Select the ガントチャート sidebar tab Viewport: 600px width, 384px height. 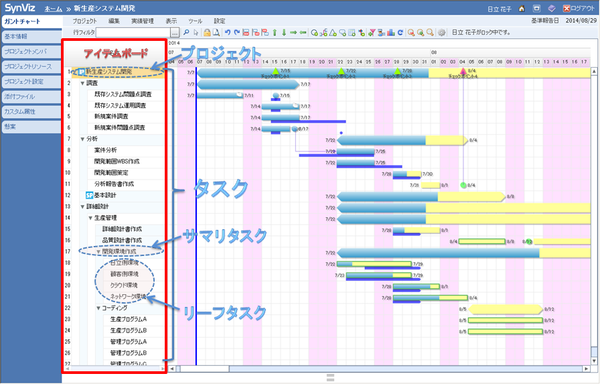click(31, 21)
